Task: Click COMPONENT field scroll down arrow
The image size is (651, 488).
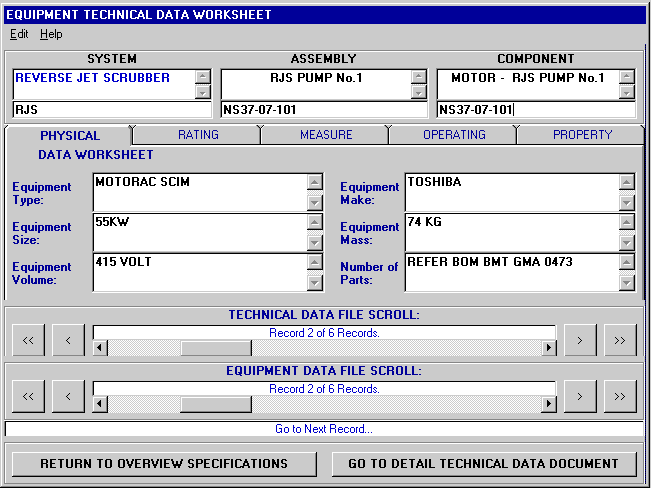Action: (627, 92)
